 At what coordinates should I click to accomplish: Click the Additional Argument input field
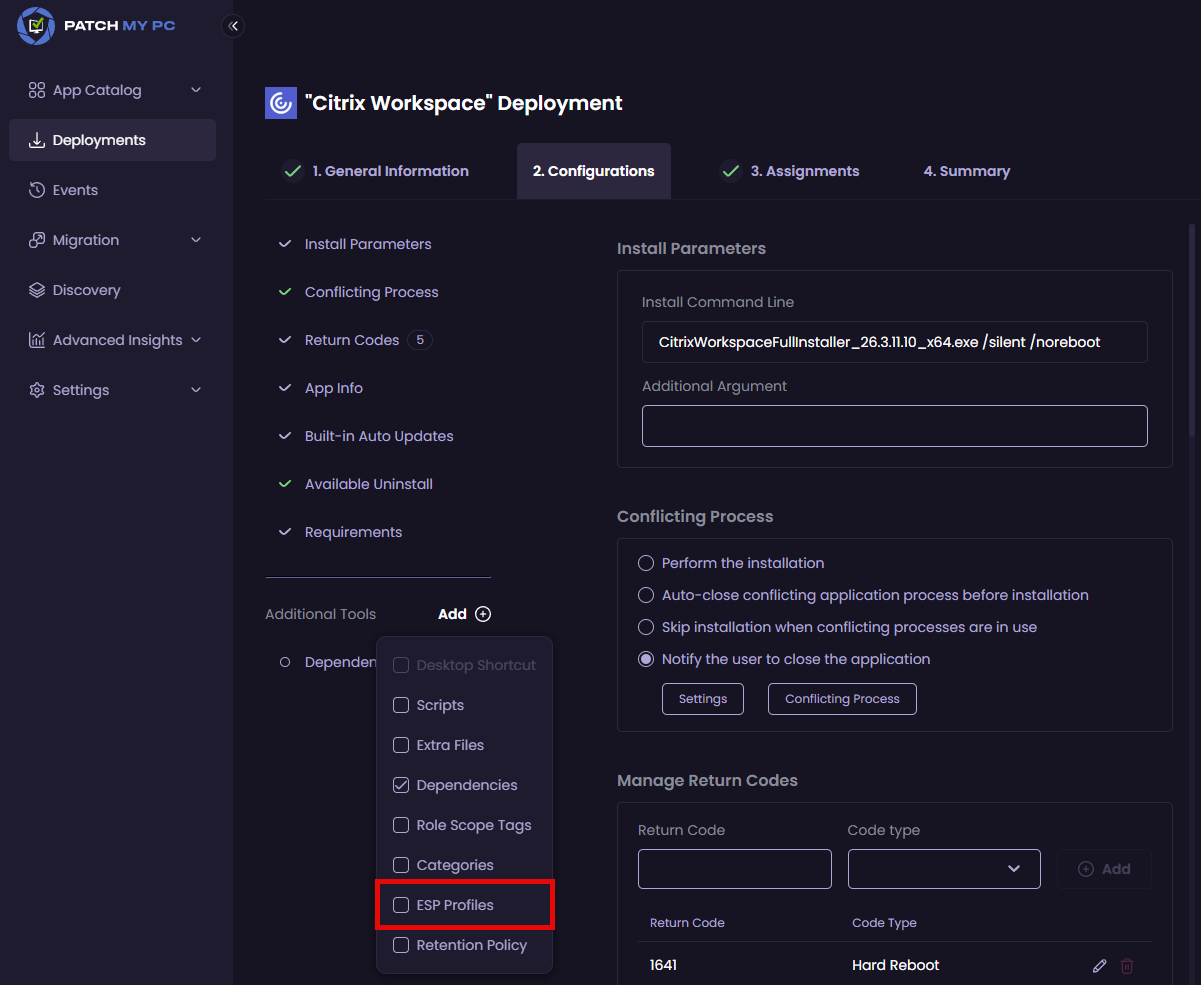click(x=894, y=426)
